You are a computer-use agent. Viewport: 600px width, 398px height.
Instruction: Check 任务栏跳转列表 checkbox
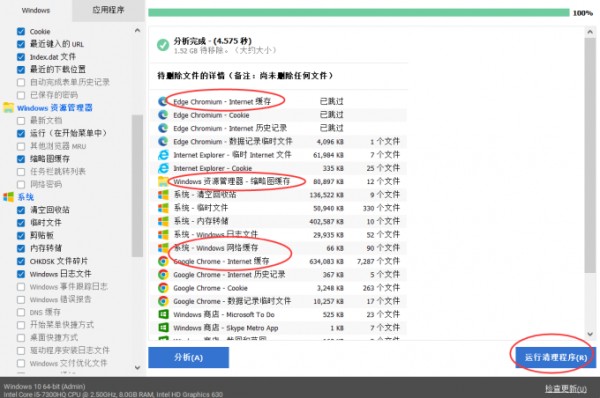pyautogui.click(x=21, y=172)
